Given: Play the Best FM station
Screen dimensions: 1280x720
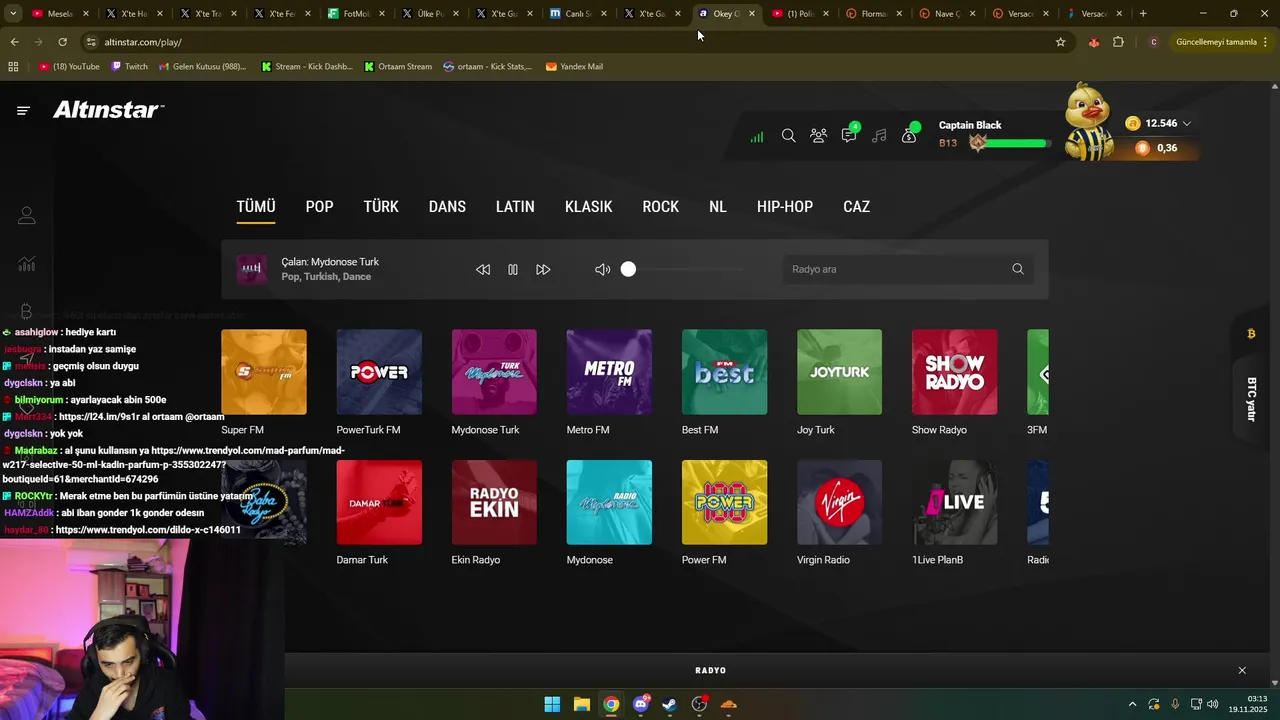Looking at the screenshot, I should (724, 372).
